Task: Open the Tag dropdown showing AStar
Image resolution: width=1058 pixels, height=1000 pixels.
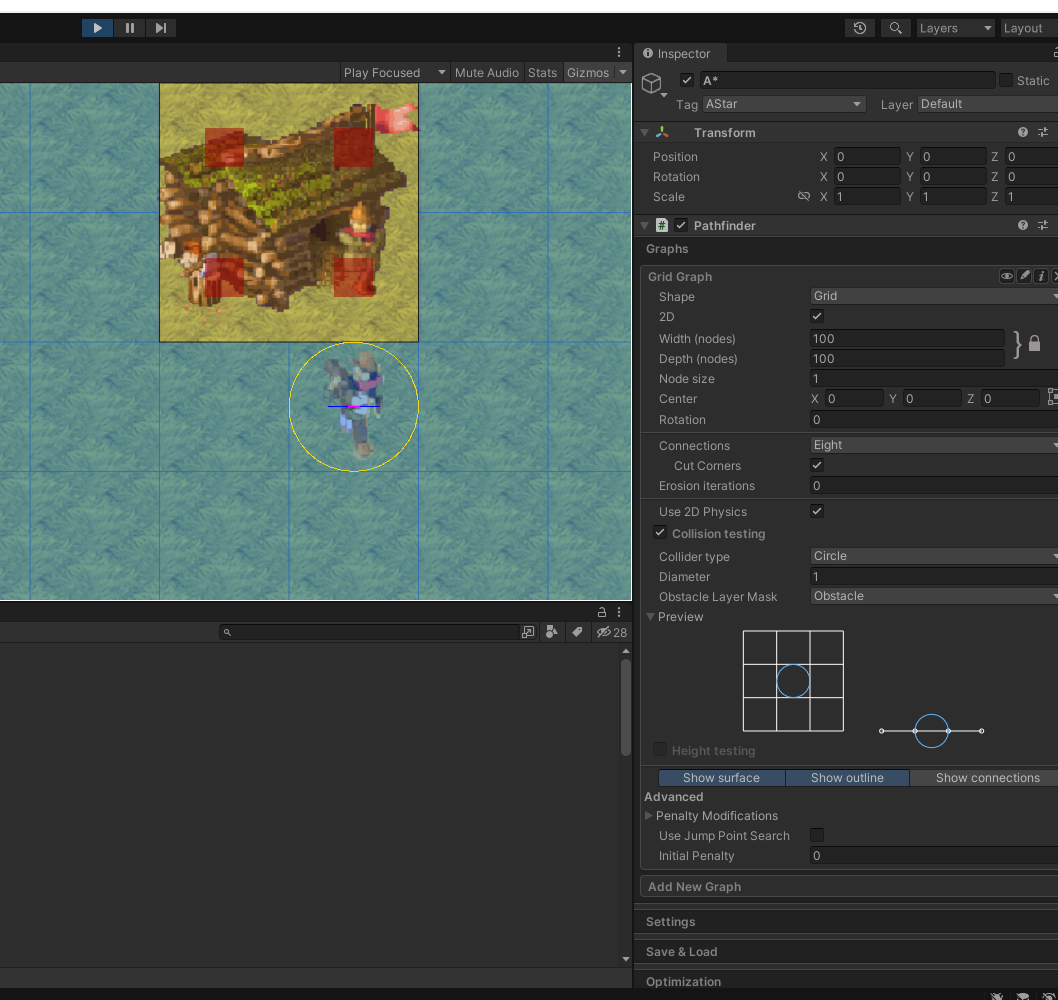Action: [783, 104]
